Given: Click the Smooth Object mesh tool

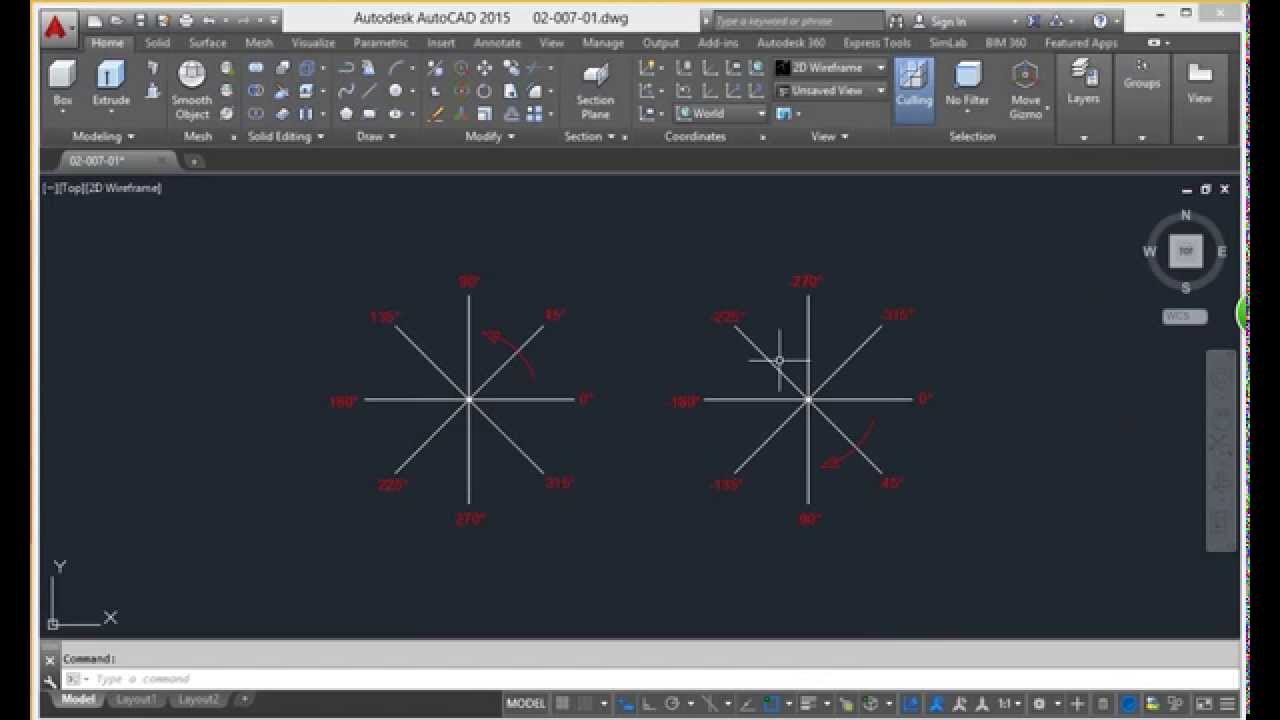Looking at the screenshot, I should pos(192,90).
